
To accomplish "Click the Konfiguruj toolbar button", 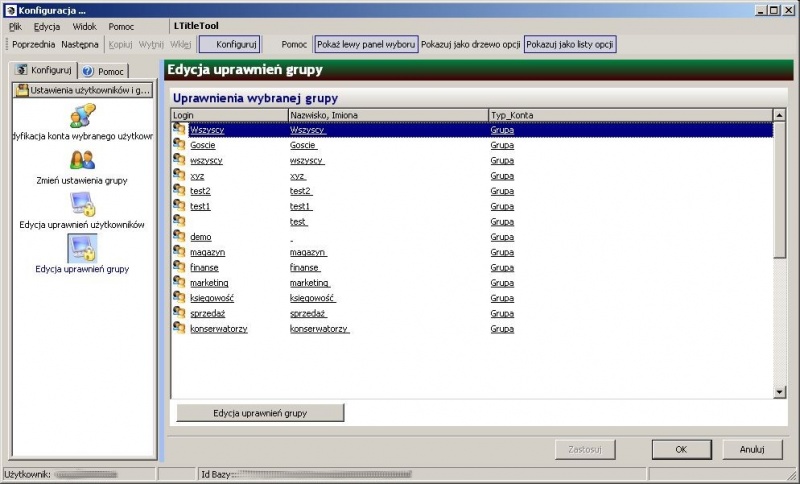I will pos(230,44).
